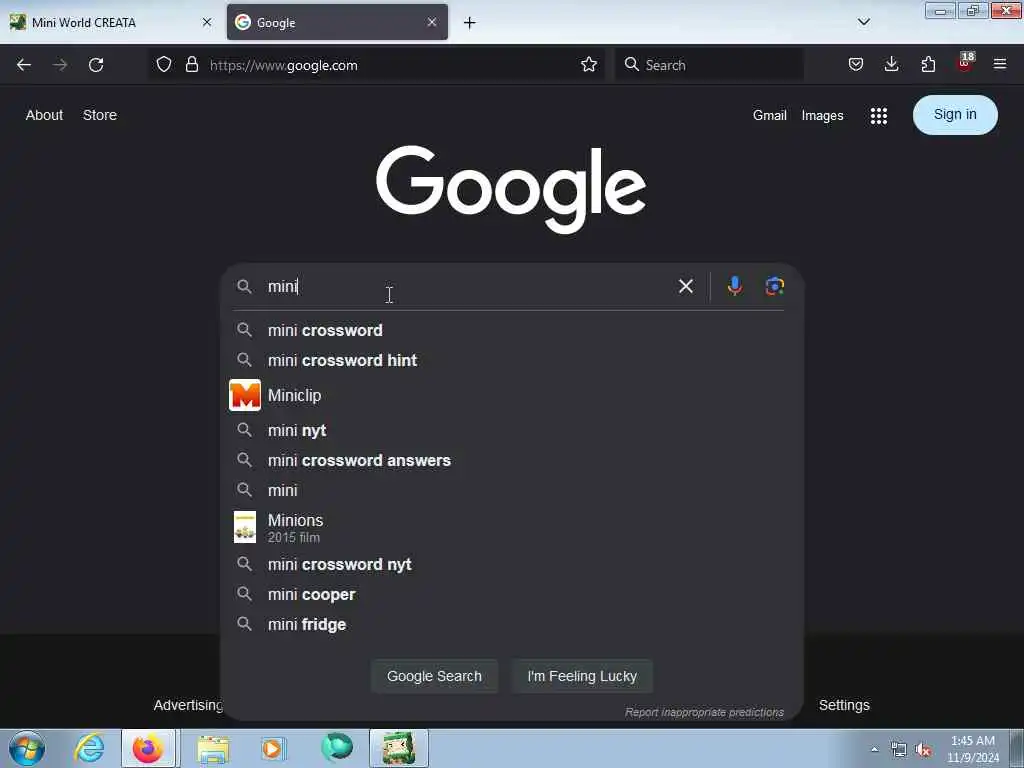
Task: Show hidden tray icons arrow
Action: [x=874, y=749]
